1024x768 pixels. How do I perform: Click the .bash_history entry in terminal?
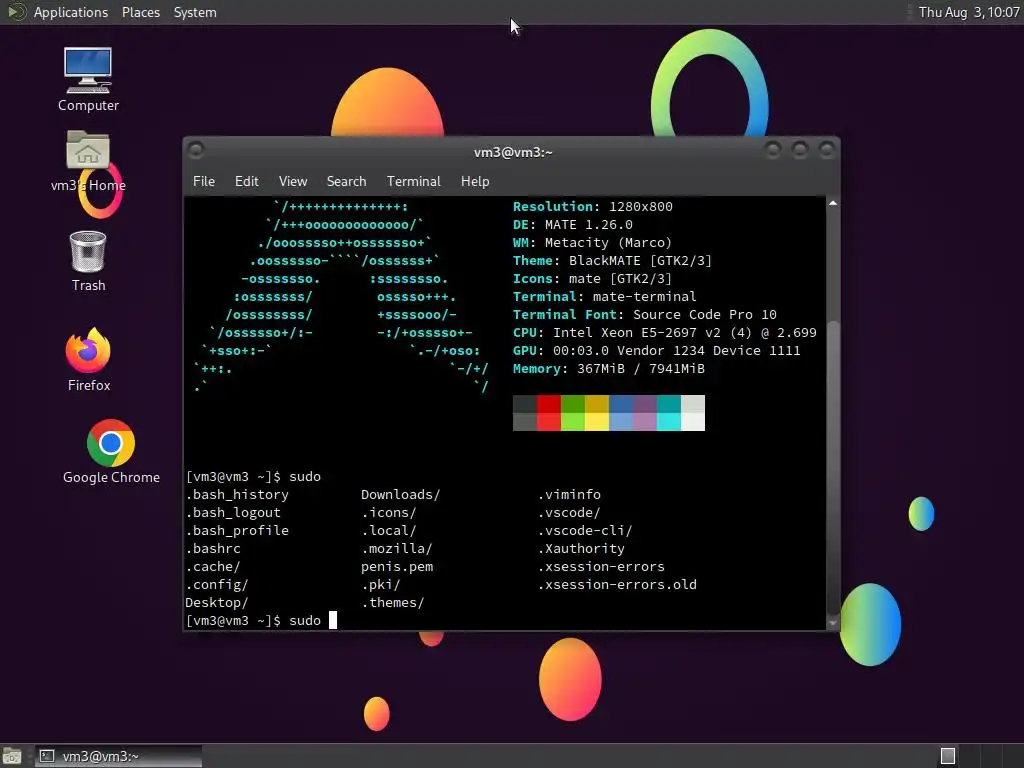(237, 494)
